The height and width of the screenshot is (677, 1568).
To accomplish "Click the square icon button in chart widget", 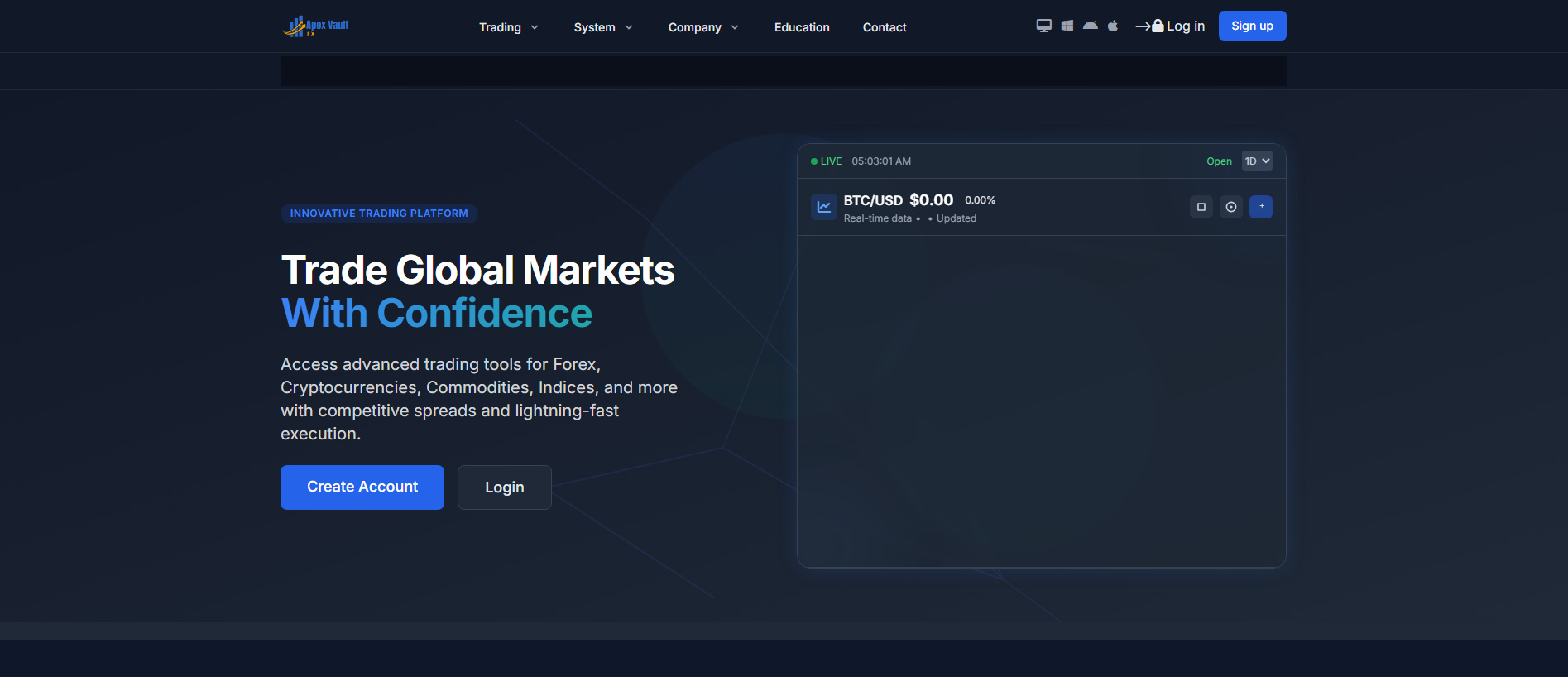I will (1201, 207).
